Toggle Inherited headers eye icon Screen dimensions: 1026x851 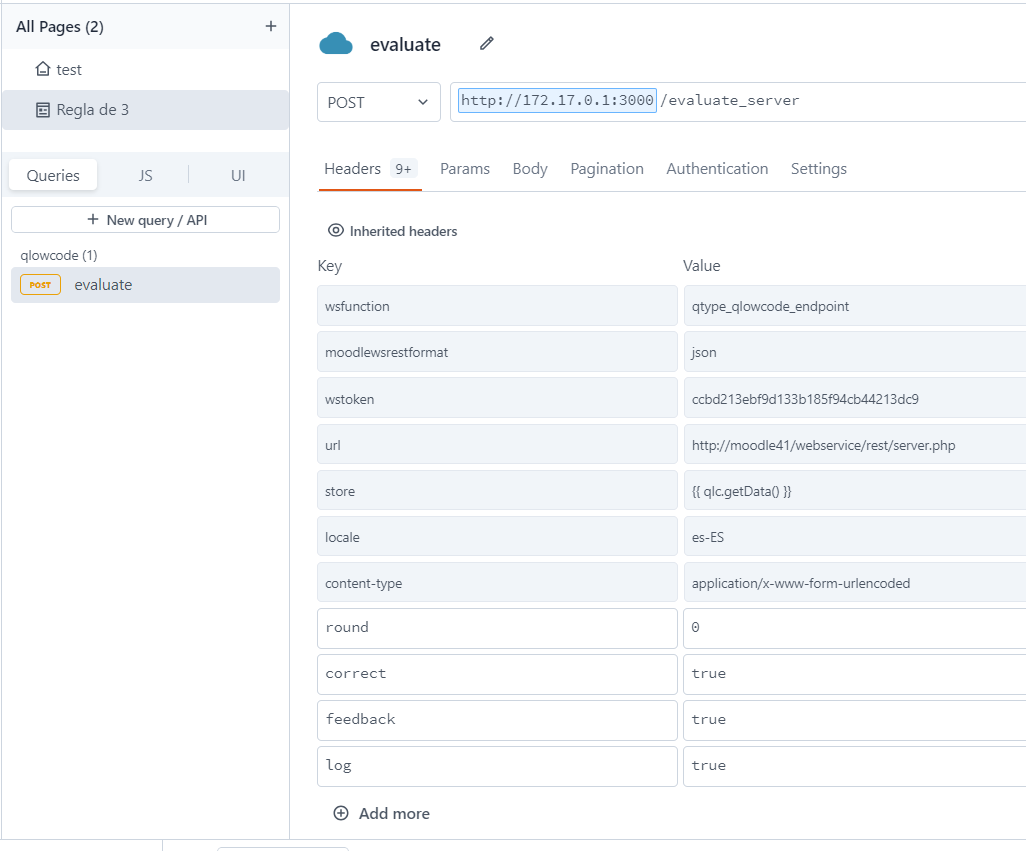(336, 230)
